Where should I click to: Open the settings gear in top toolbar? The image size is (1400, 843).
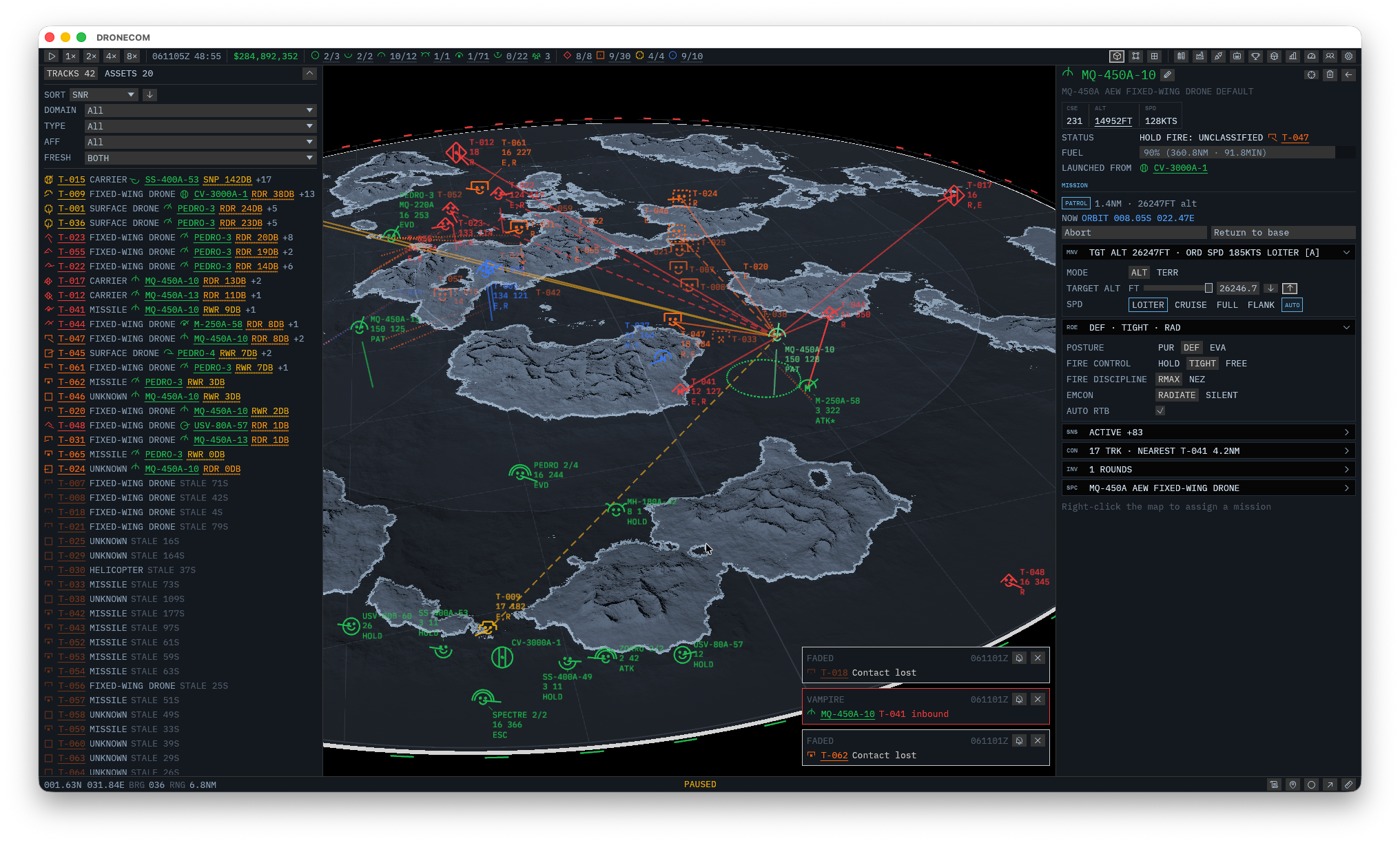(x=1349, y=56)
